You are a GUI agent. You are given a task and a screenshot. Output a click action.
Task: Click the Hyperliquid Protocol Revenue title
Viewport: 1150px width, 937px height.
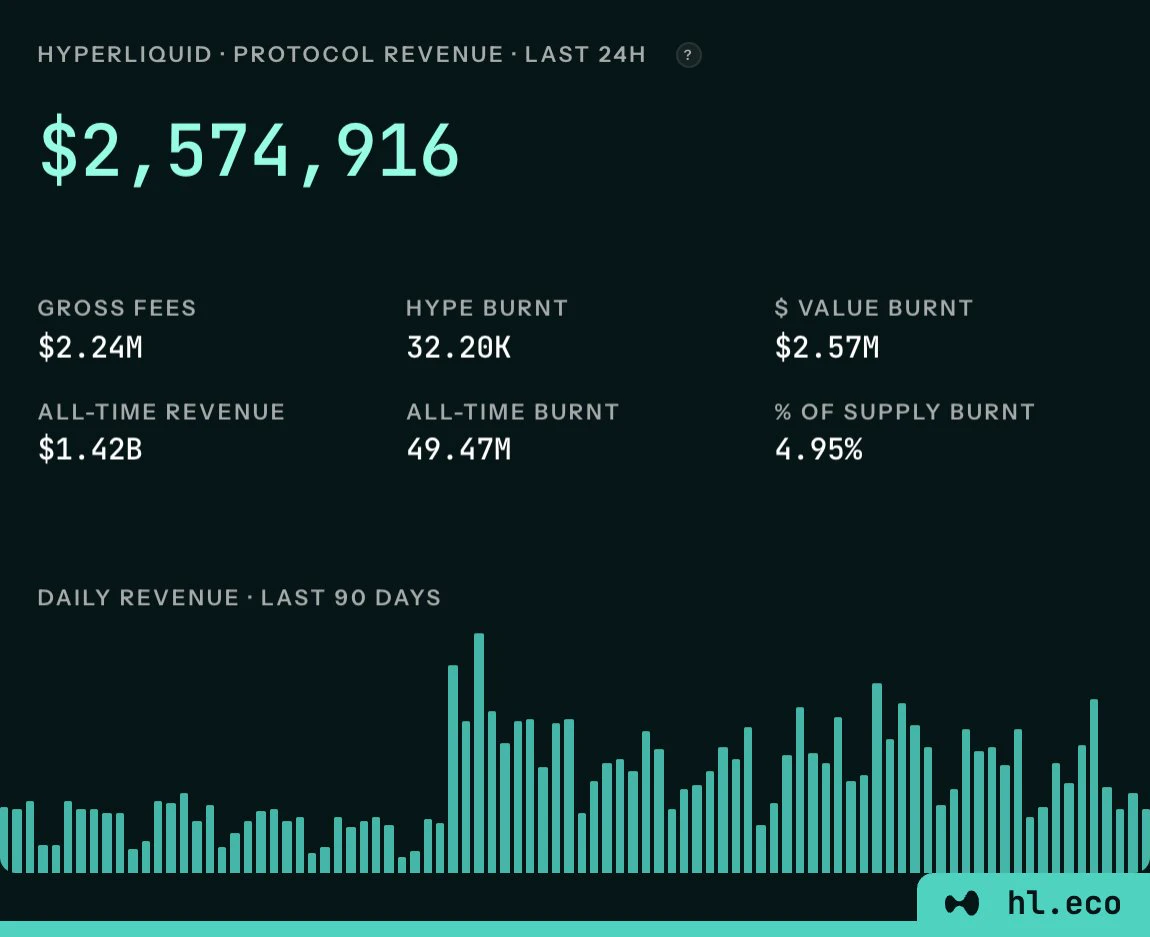pyautogui.click(x=342, y=54)
